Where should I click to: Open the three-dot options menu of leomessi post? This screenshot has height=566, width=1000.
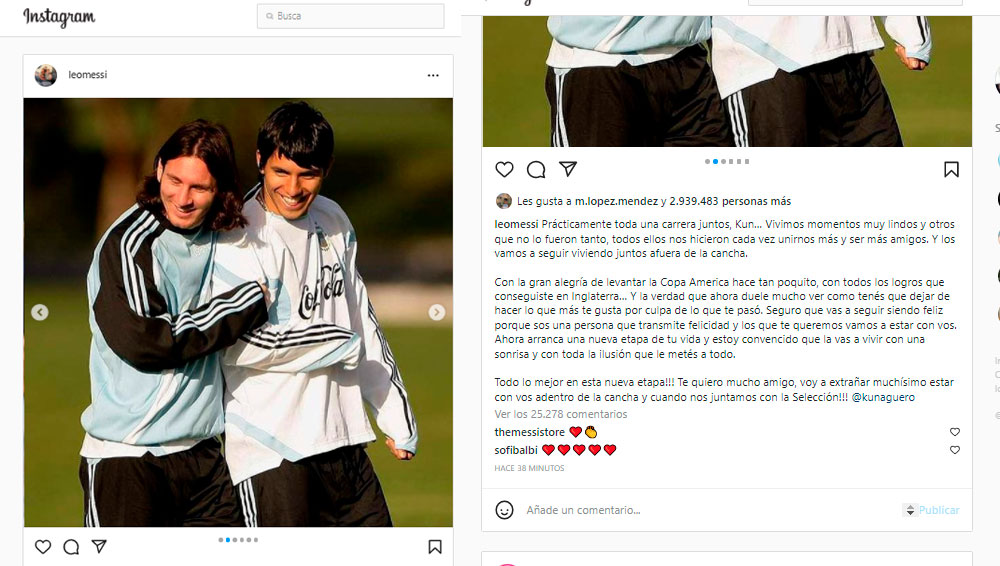click(x=433, y=75)
